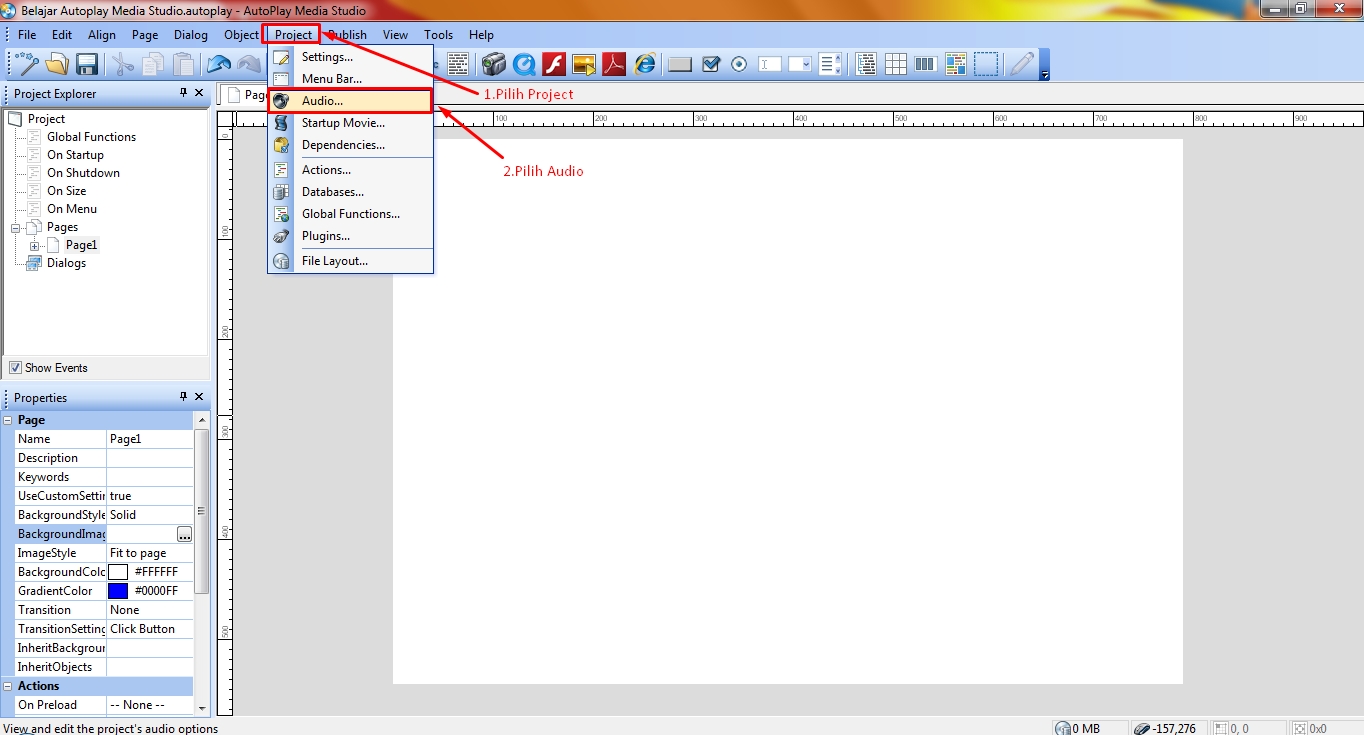Click the empty Description field in Properties

(x=150, y=458)
